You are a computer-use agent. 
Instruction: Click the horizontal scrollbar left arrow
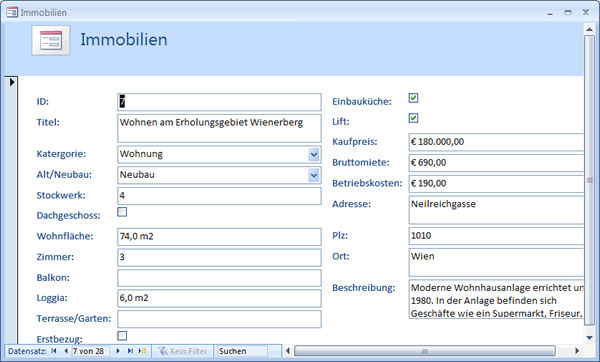[x=288, y=351]
